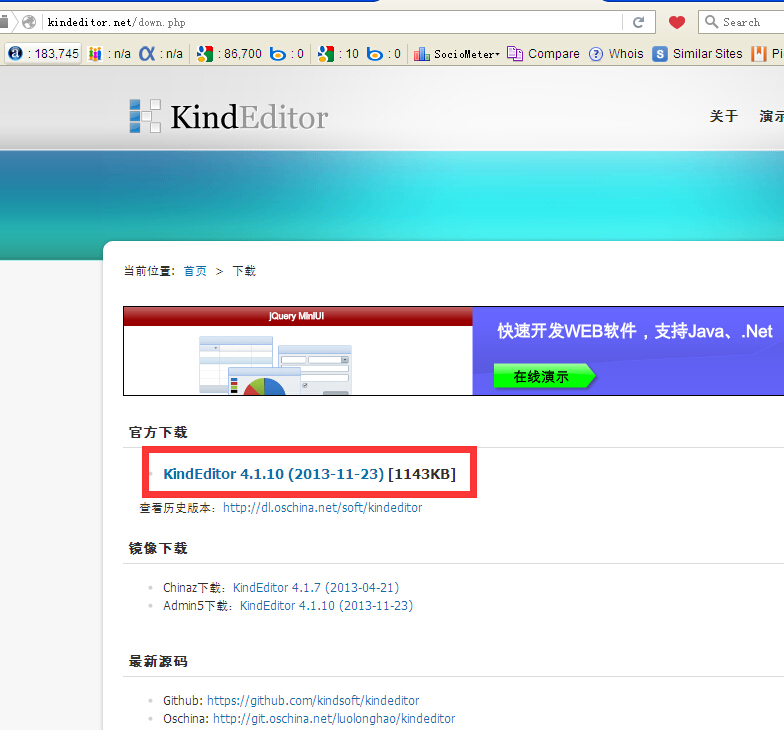Image resolution: width=784 pixels, height=730 pixels.
Task: Click the 镜像下载 section heading
Action: 158,548
